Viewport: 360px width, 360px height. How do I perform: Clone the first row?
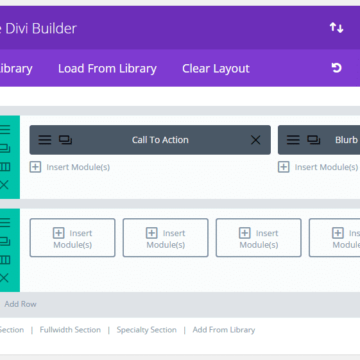(x=5, y=148)
